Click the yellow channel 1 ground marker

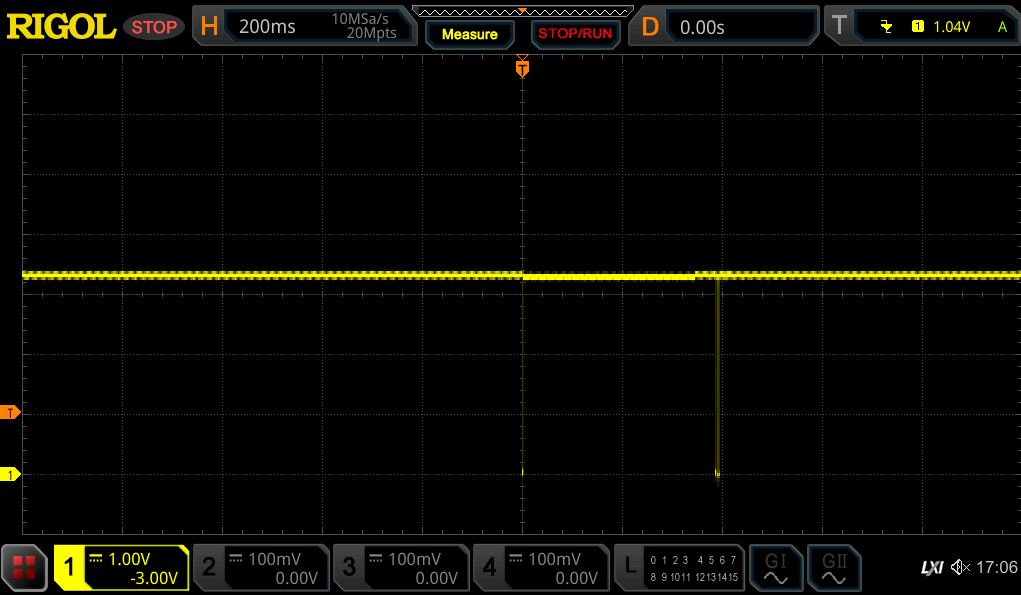point(10,474)
